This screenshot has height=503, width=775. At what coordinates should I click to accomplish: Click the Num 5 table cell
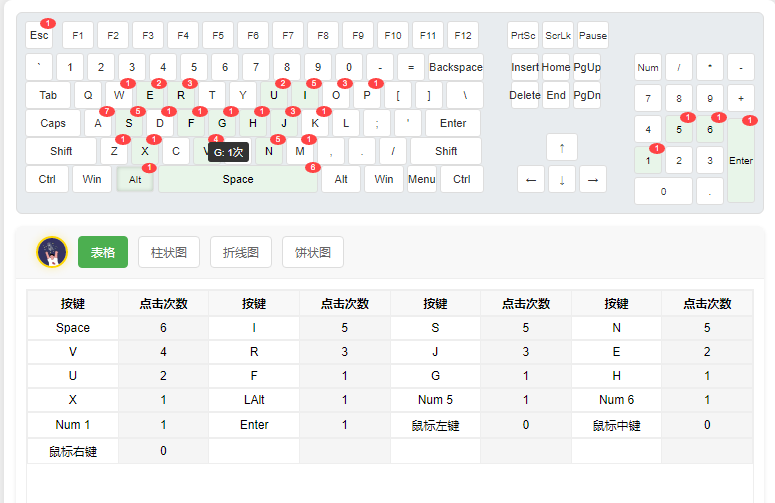pyautogui.click(x=435, y=400)
